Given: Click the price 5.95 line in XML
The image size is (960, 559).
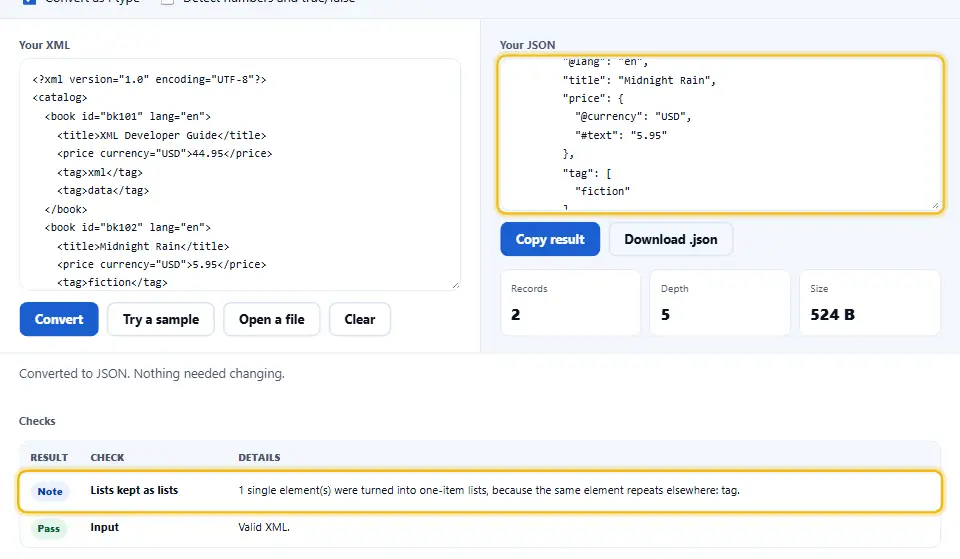Looking at the screenshot, I should [x=162, y=264].
